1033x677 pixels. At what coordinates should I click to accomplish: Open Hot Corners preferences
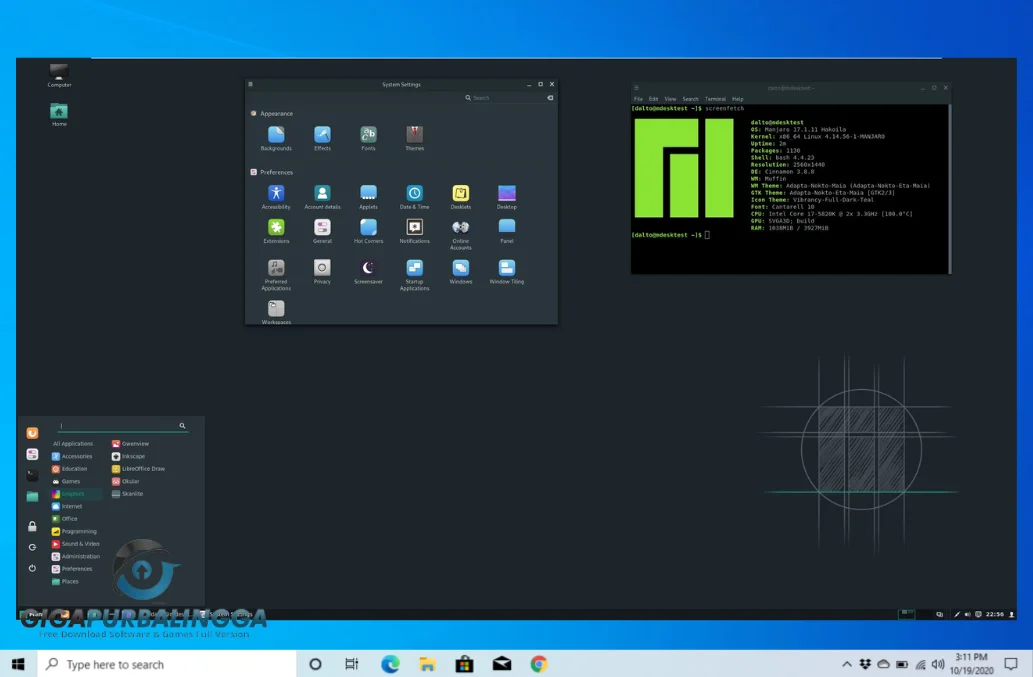pos(369,230)
